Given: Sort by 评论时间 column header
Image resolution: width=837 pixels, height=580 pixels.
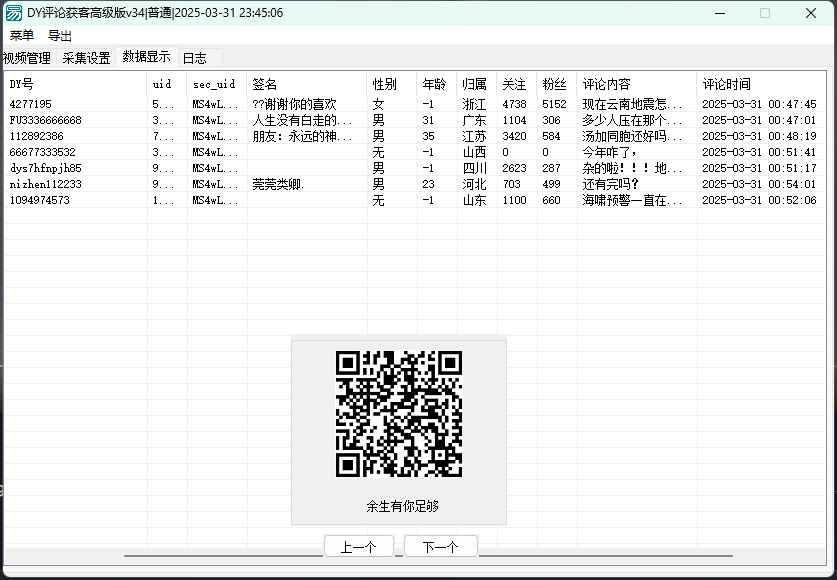Looking at the screenshot, I should 761,84.
